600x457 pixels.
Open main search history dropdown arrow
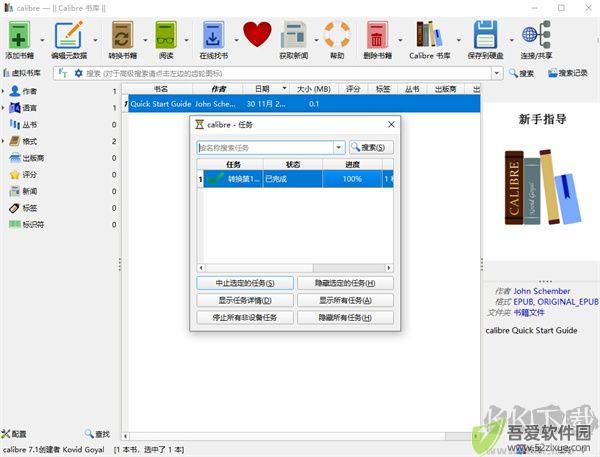click(x=497, y=73)
